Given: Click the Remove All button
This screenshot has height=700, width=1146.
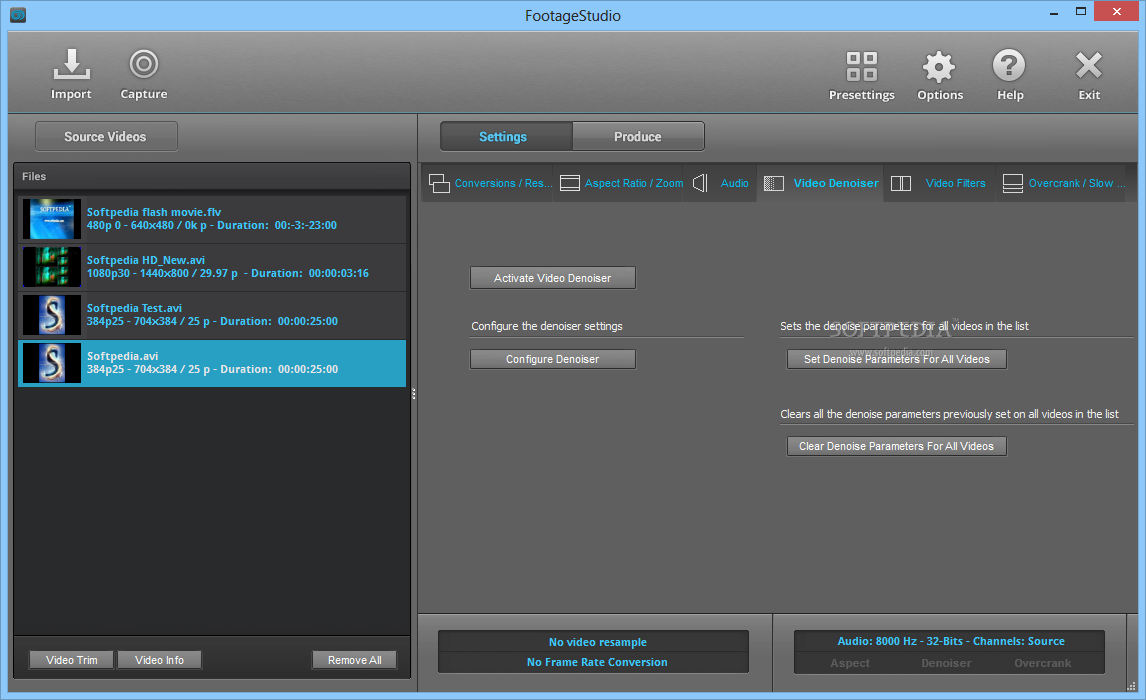Looking at the screenshot, I should coord(354,660).
